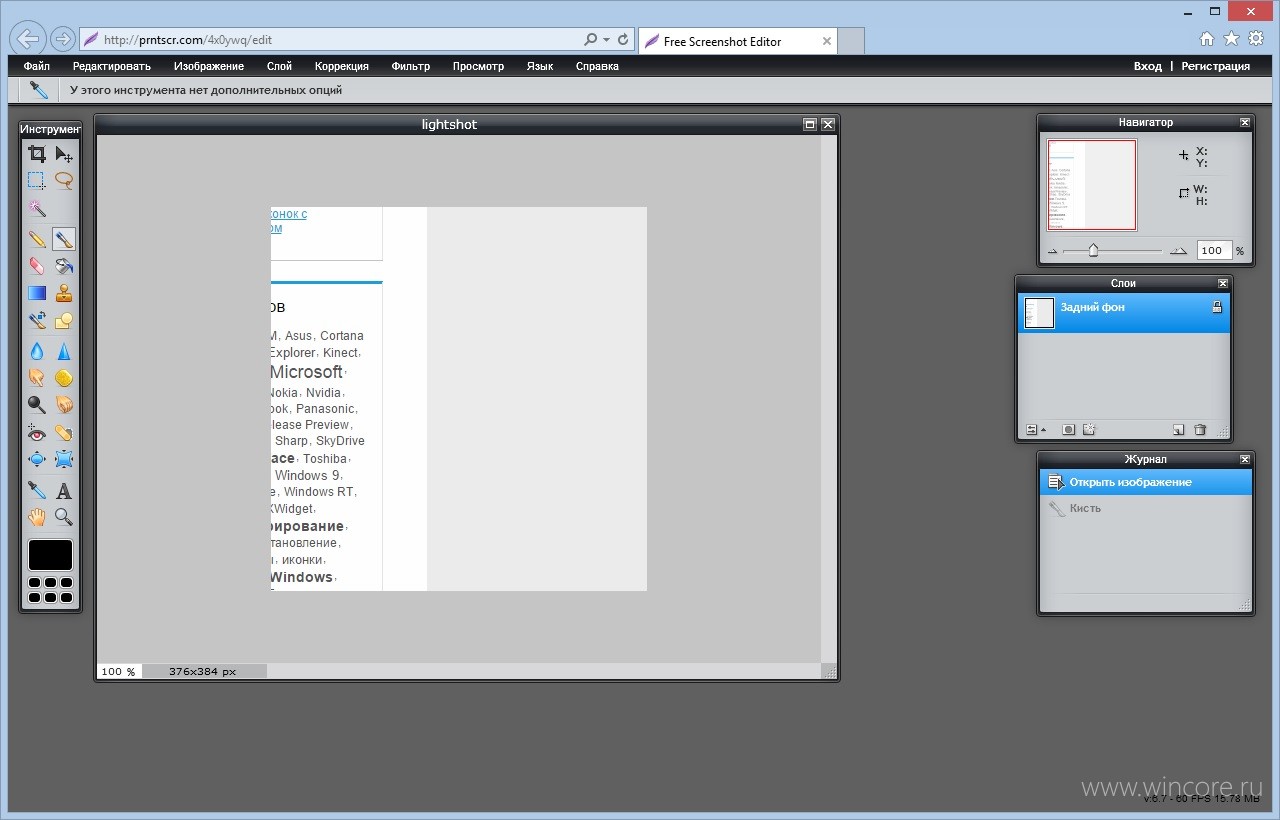Toggle lock on Задний фон layer
The image size is (1280, 820).
click(1217, 308)
